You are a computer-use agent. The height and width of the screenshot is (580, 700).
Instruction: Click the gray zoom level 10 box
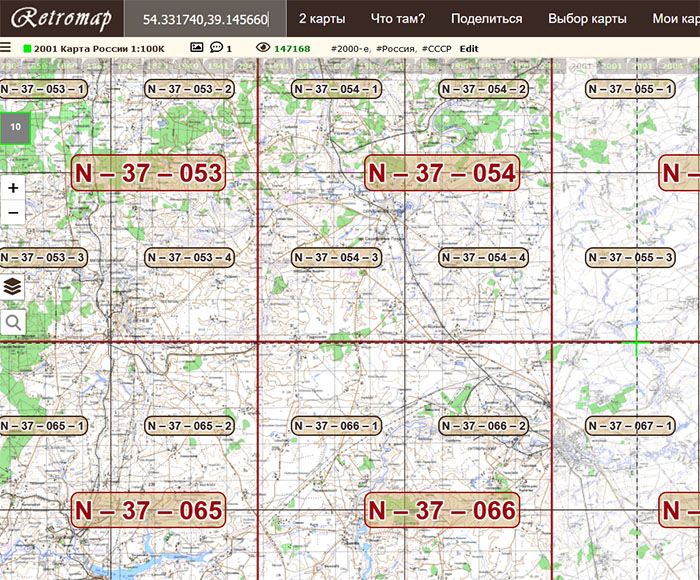(15, 127)
